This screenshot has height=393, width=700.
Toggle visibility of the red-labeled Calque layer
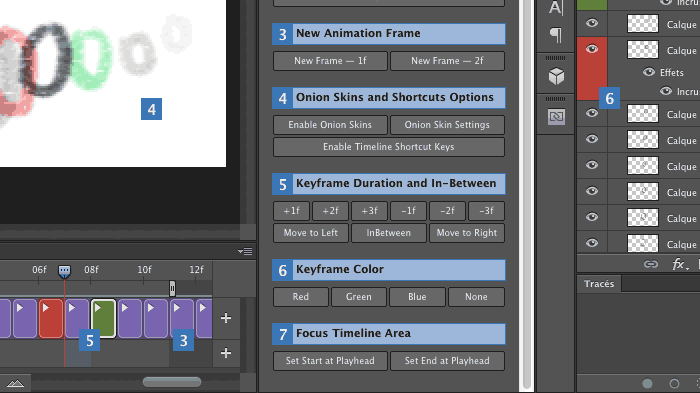click(x=592, y=49)
